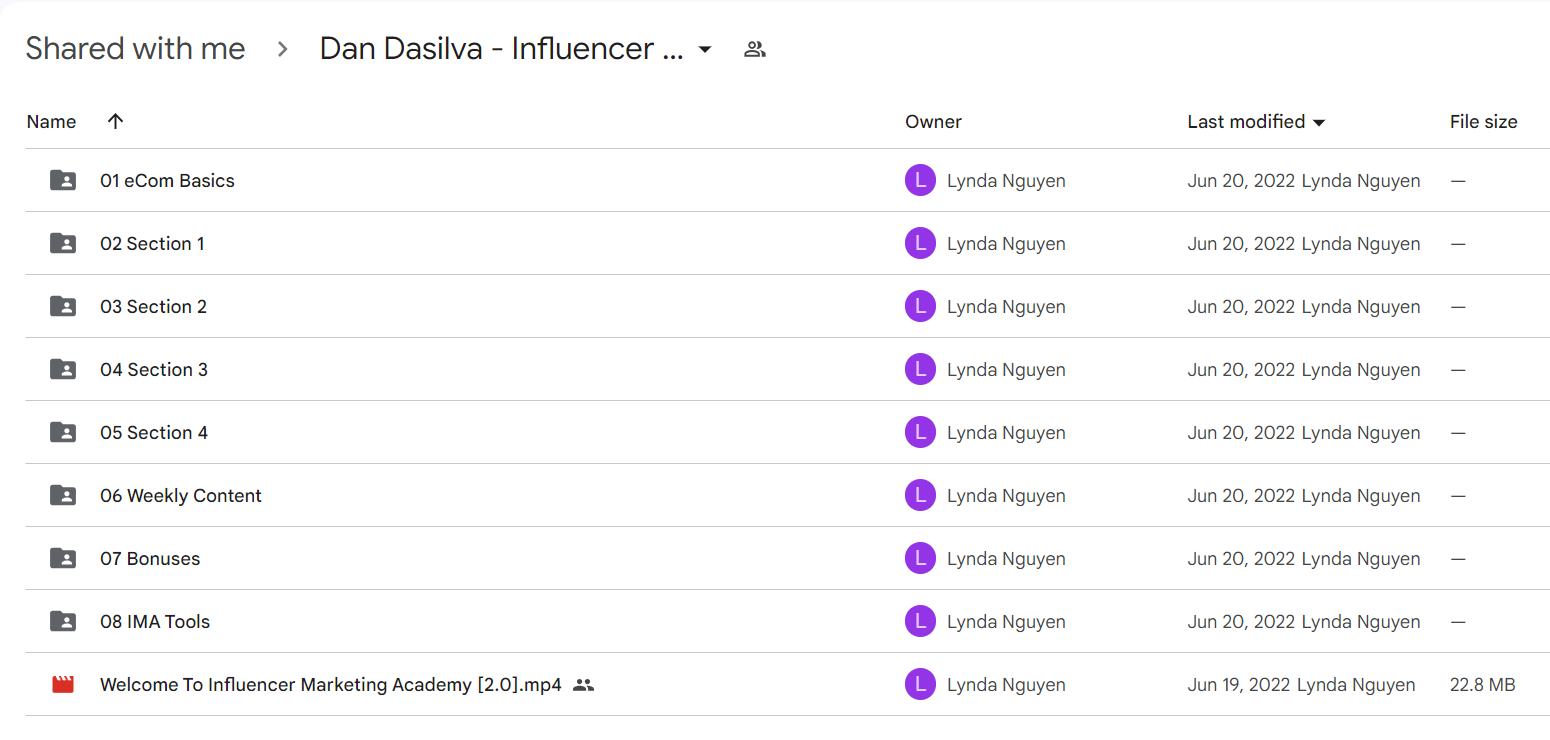This screenshot has width=1550, height=740.
Task: Click the shared people icon beside the Welcome mp4 filename
Action: (584, 685)
